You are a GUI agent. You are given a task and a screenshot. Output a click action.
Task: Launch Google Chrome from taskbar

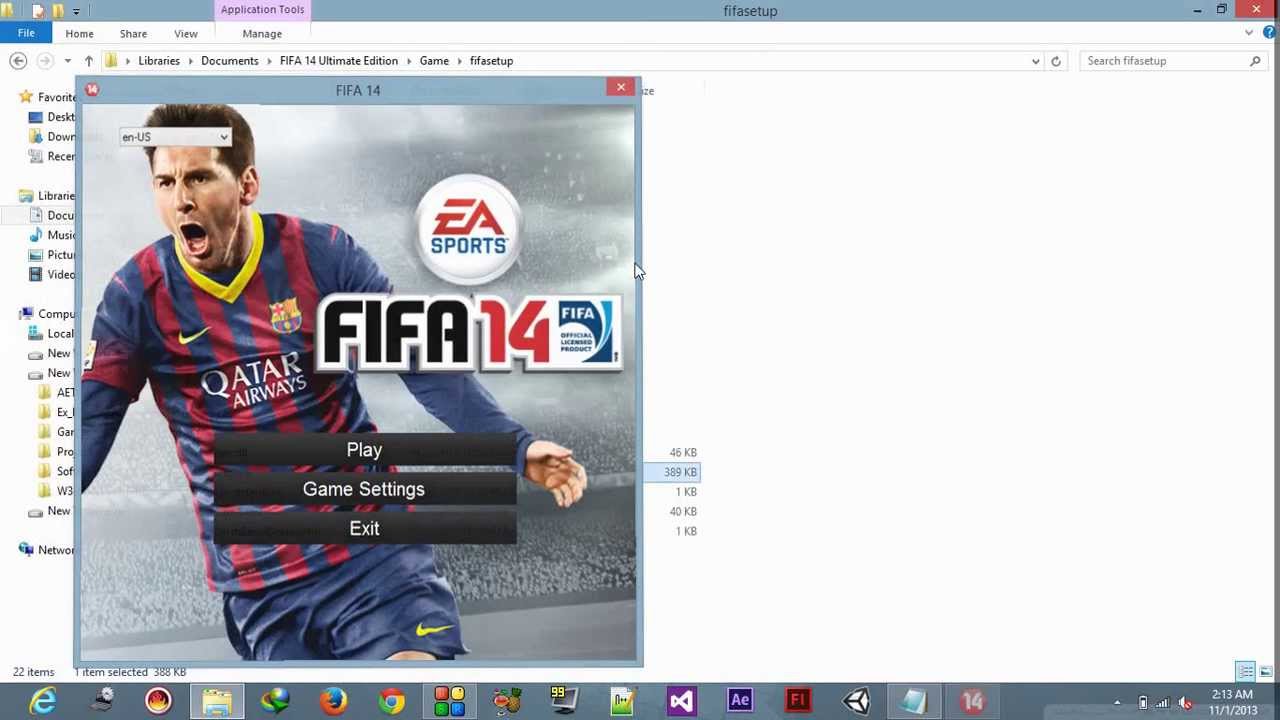(391, 701)
